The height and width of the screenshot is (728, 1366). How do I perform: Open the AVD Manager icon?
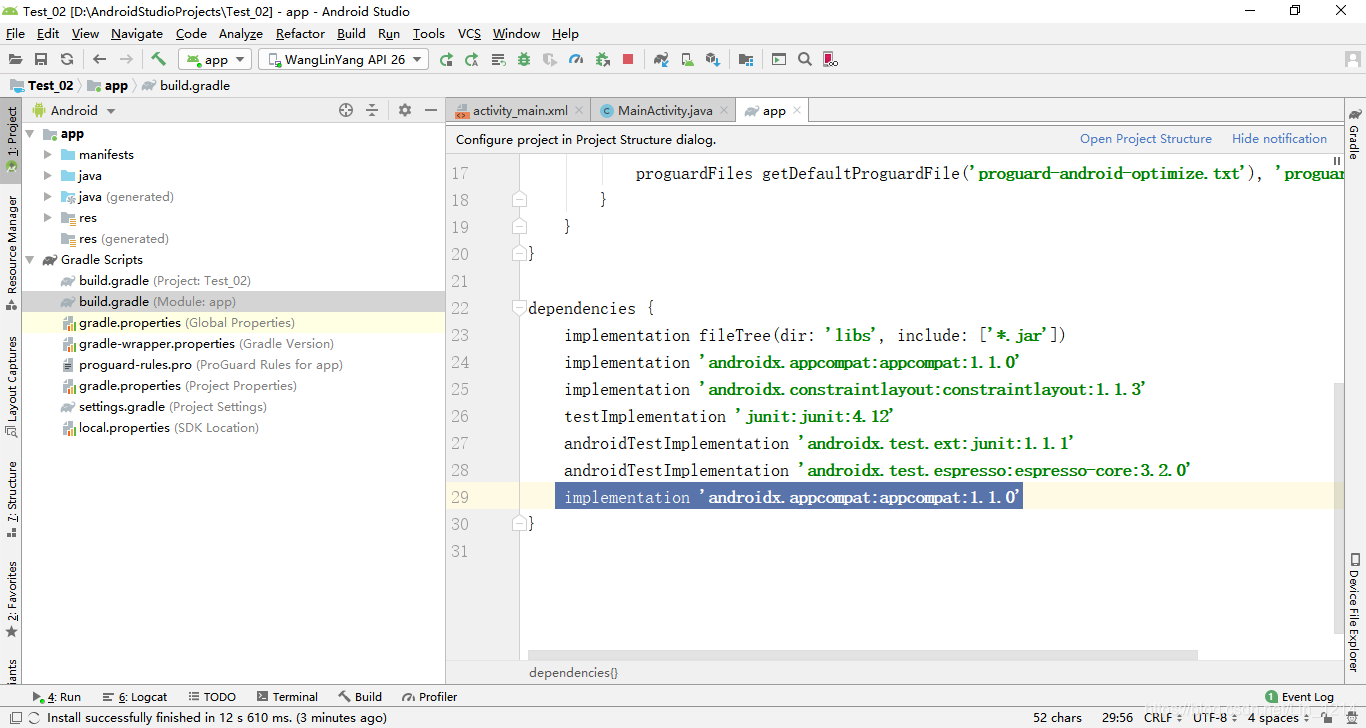tap(687, 60)
